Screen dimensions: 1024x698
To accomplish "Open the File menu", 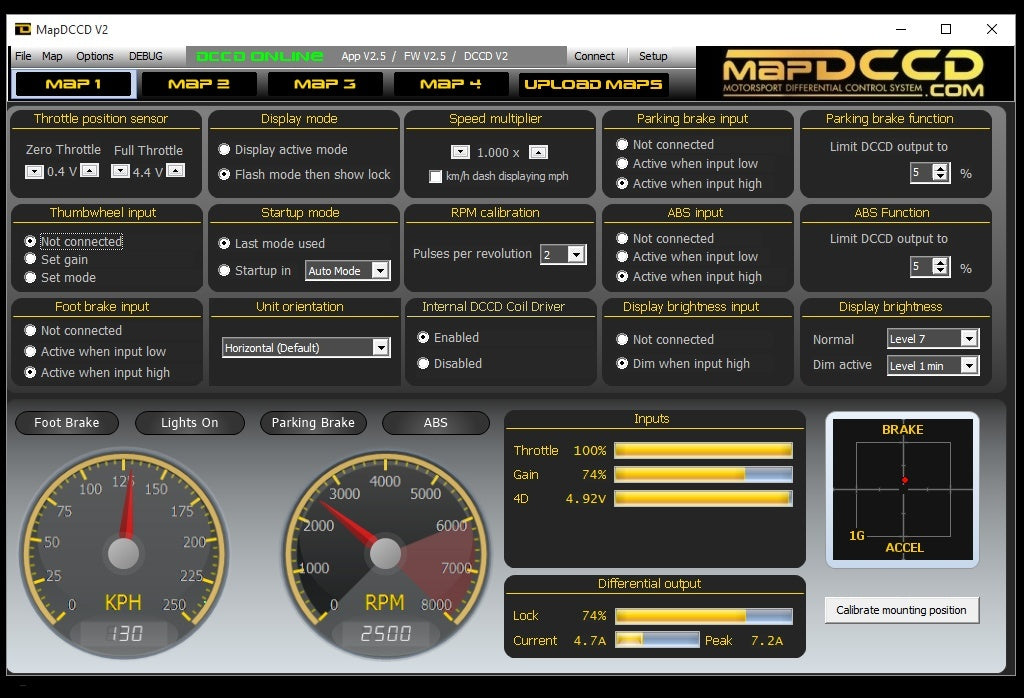I will click(x=23, y=56).
